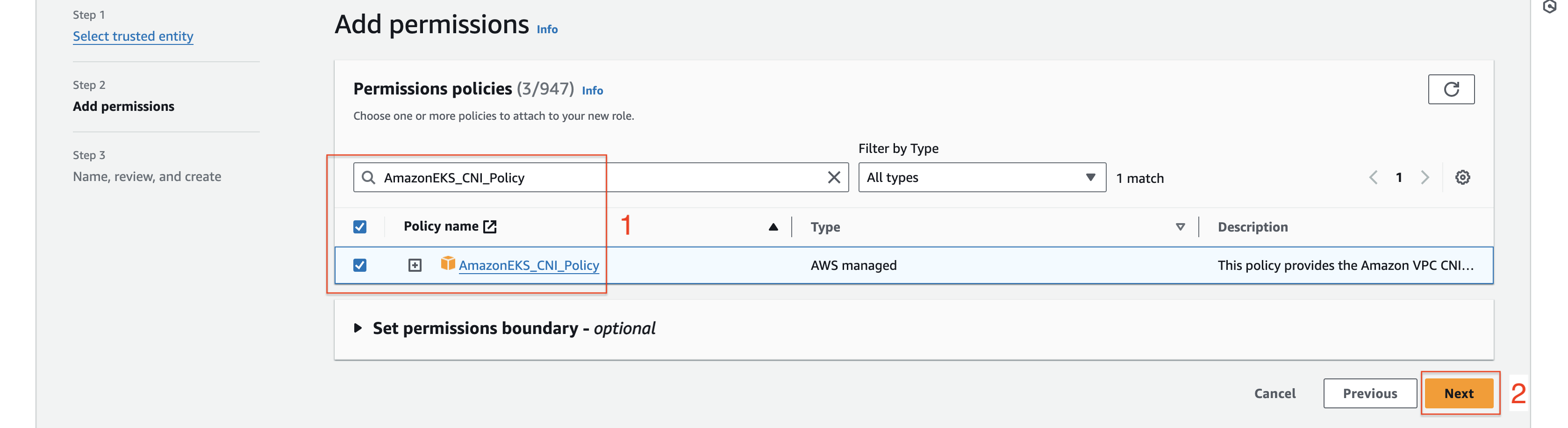The height and width of the screenshot is (428, 1568).
Task: Sort by the Type column arrow
Action: point(1180,227)
